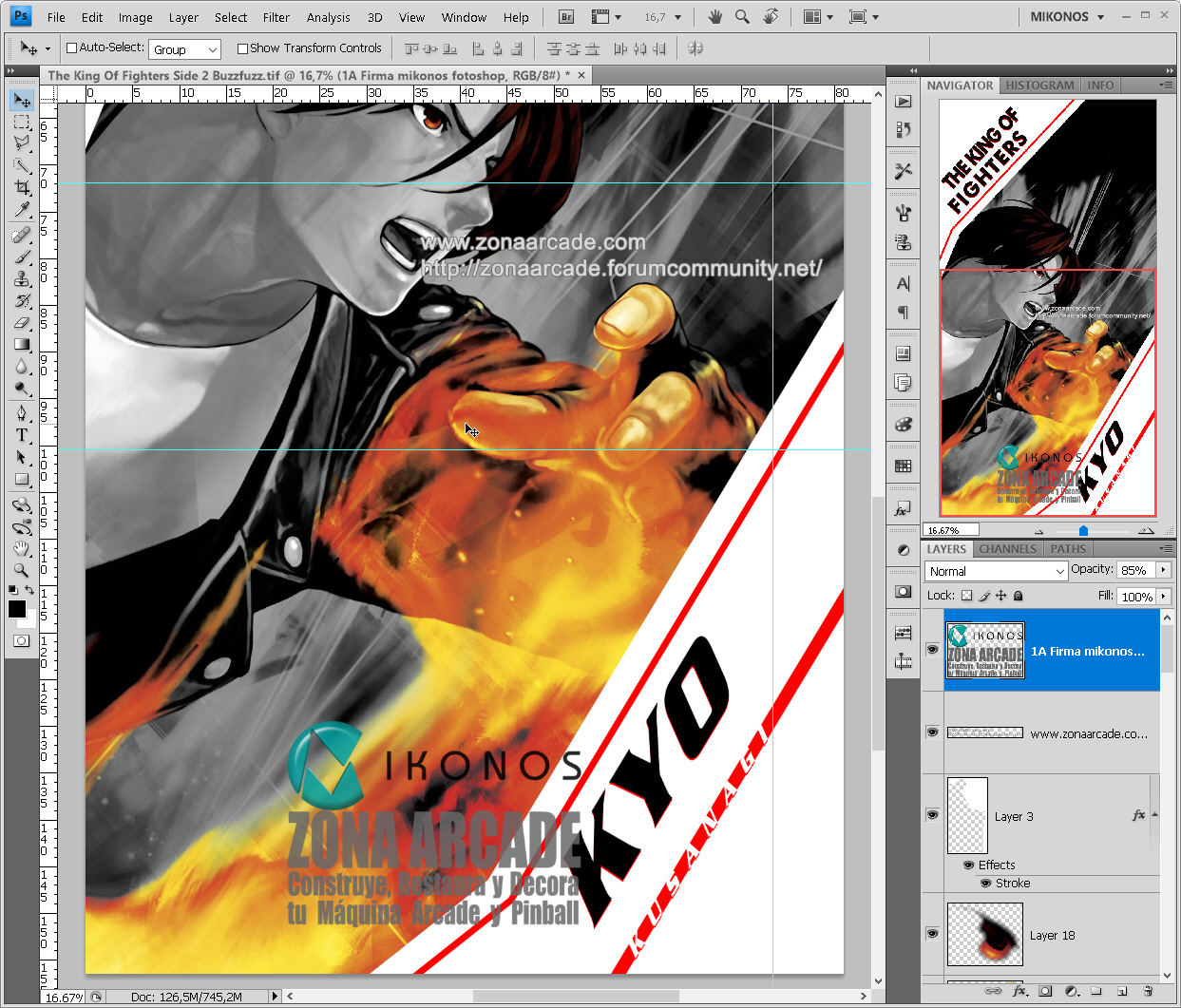Hide Layer 18 visibility eye
1181x1008 pixels.
click(933, 934)
